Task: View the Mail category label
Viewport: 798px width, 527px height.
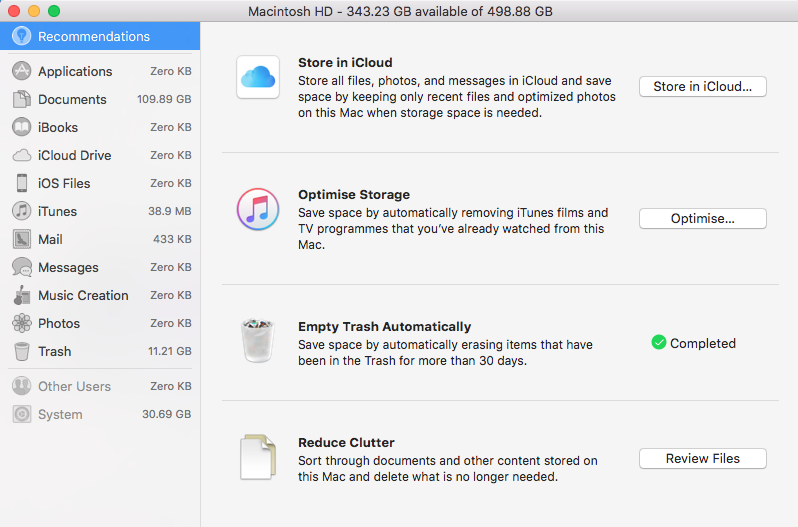Action: (x=50, y=239)
